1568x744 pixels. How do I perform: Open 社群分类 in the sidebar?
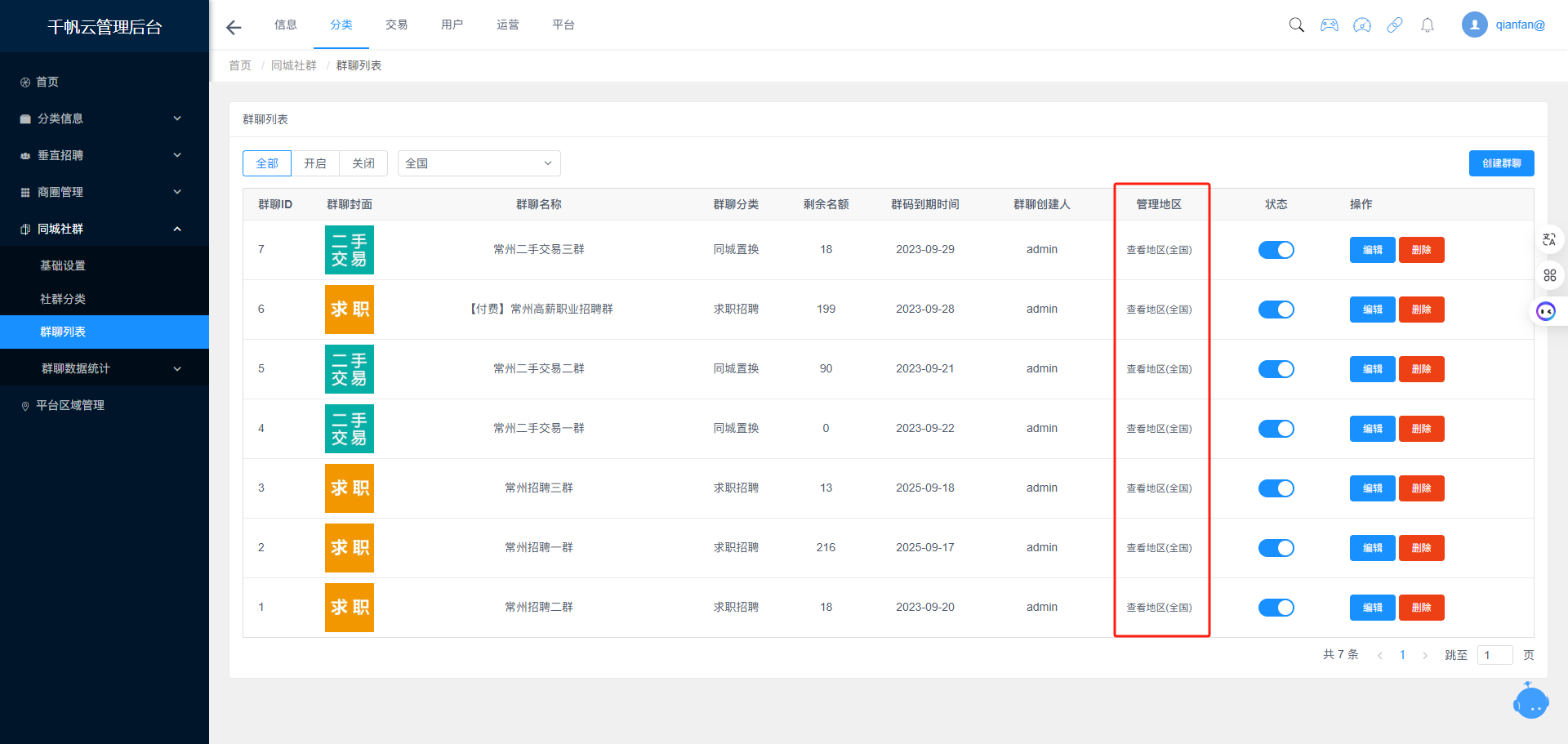point(63,299)
